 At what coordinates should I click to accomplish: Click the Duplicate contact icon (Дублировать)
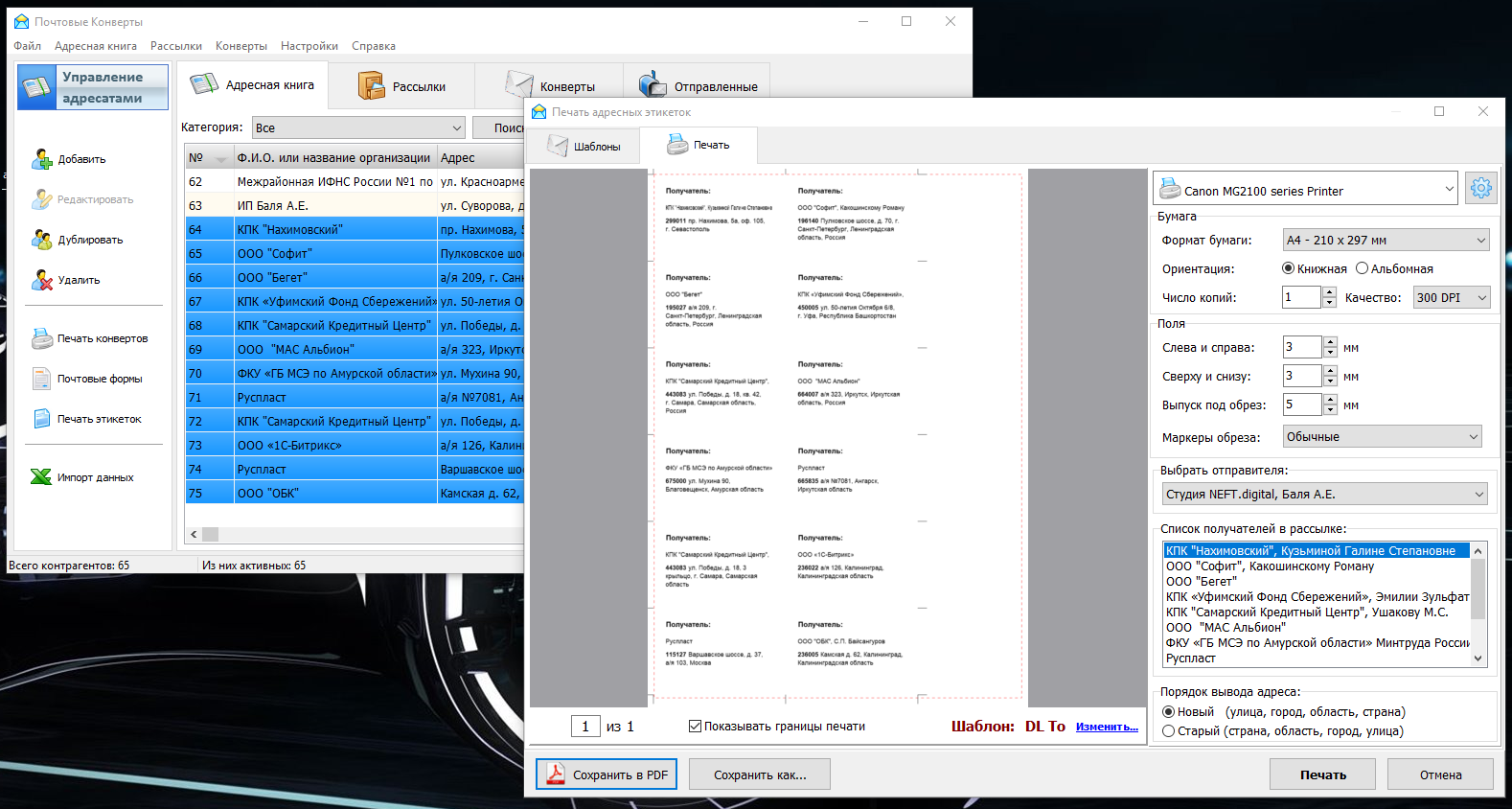tap(42, 240)
